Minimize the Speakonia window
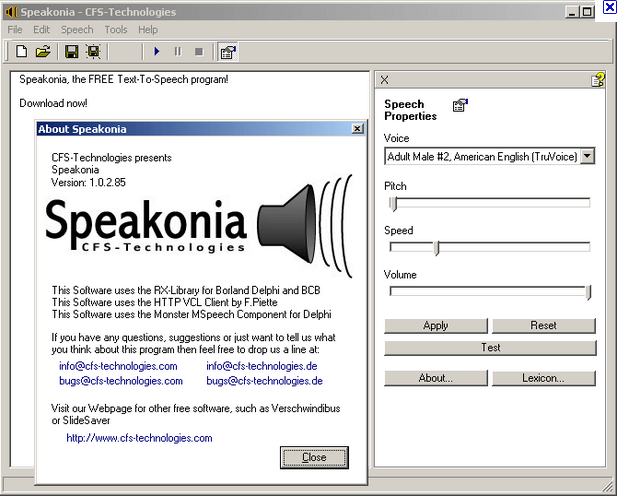The width and height of the screenshot is (640, 496). click(x=572, y=12)
